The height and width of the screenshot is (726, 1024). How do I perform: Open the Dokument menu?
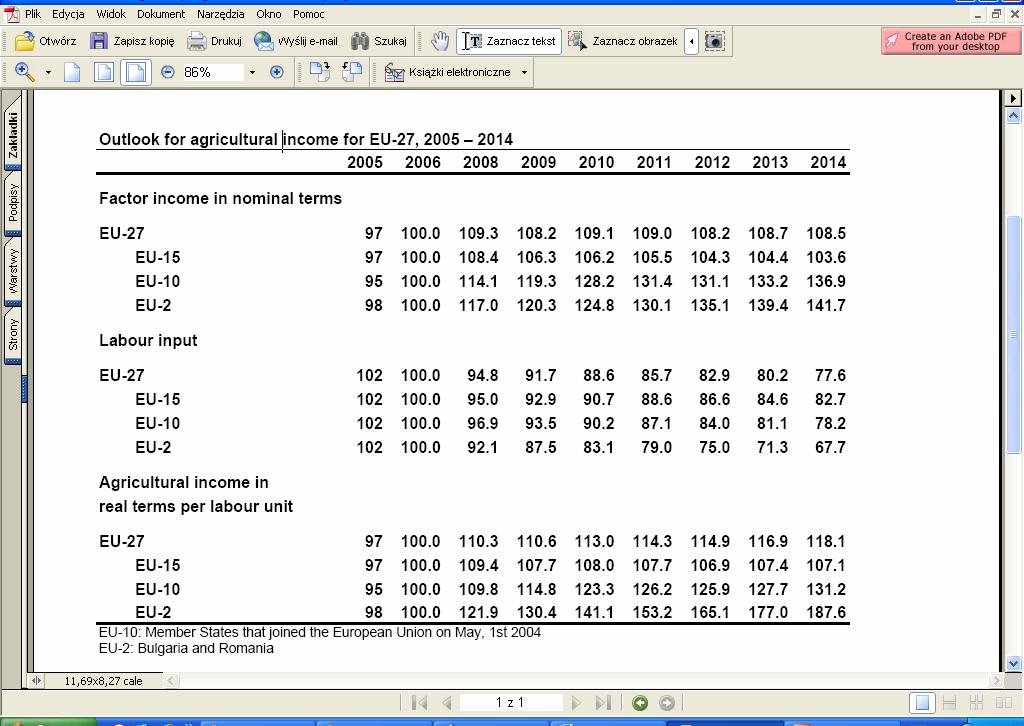click(x=161, y=14)
